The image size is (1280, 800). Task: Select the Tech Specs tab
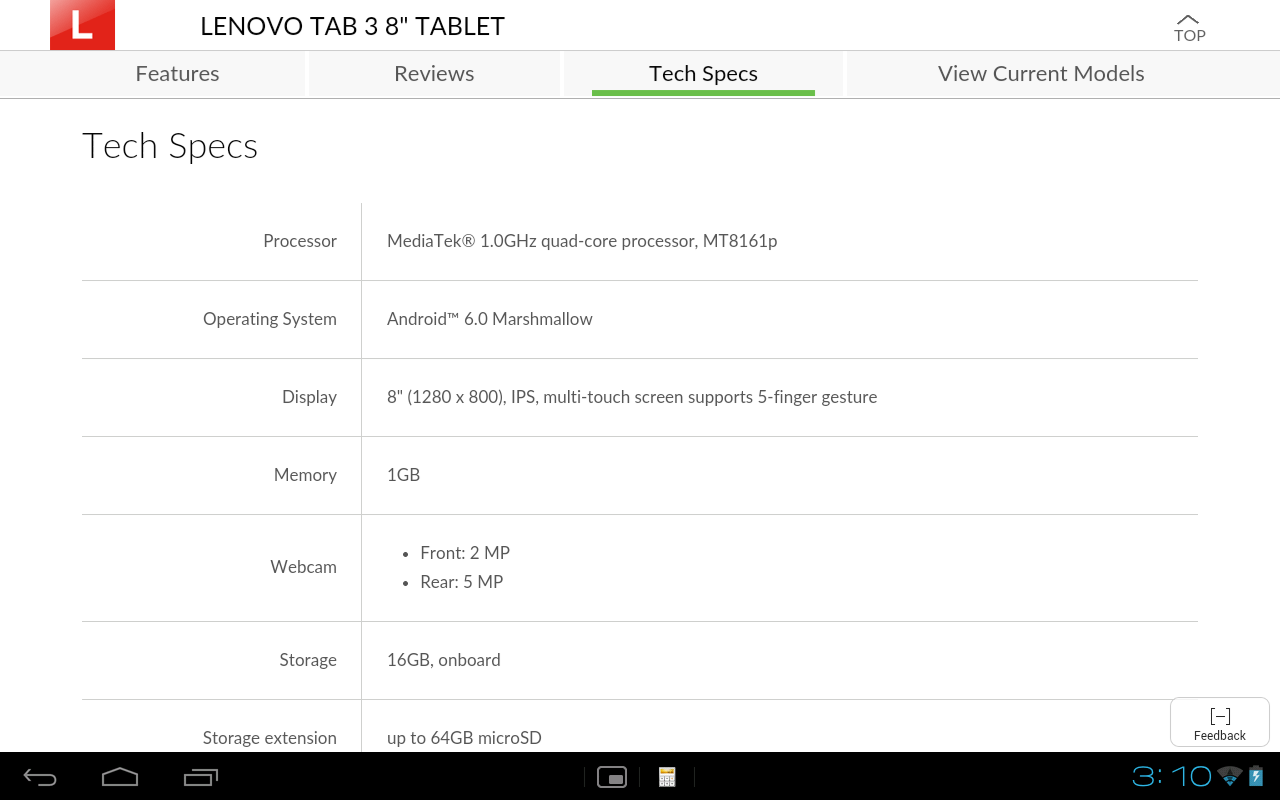703,74
